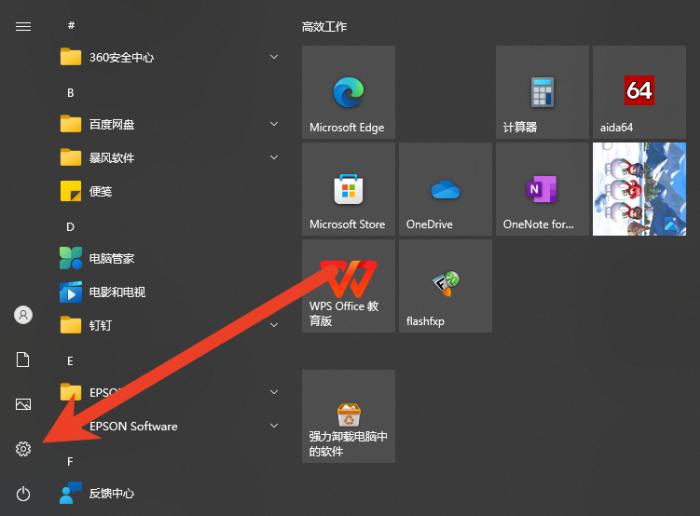The height and width of the screenshot is (516, 700).
Task: Expand the 百度网盘 chevron
Action: pos(274,124)
